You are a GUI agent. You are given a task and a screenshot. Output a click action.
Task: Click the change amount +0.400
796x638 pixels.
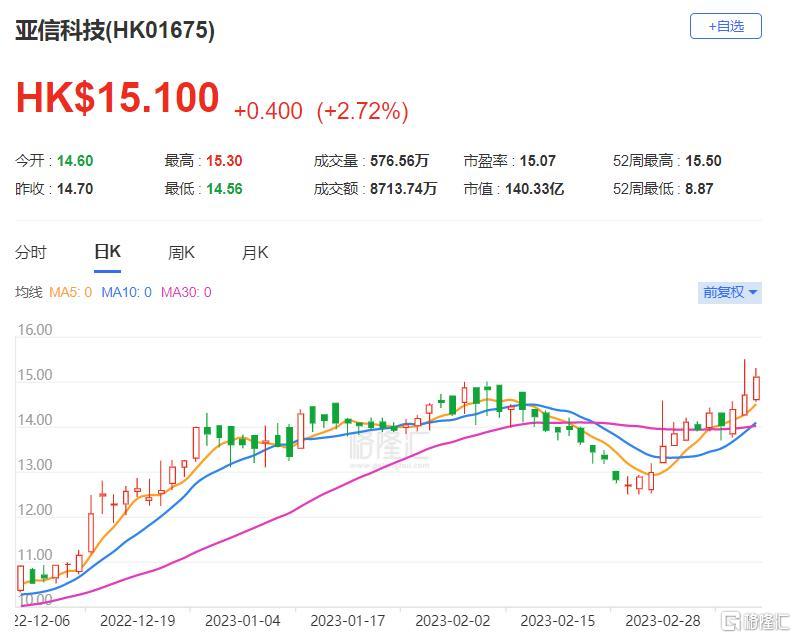(x=268, y=111)
